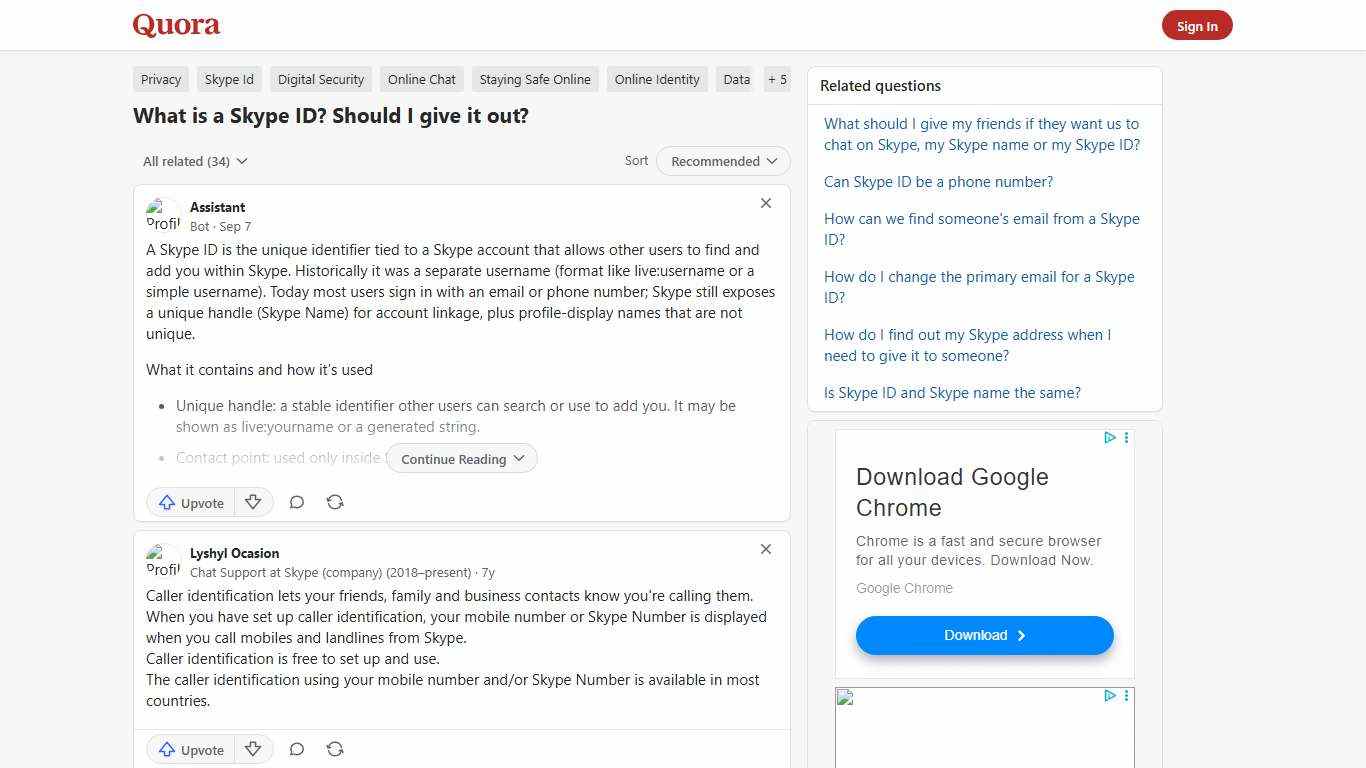
Task: Upvote Lyshyl Ocasion's answer
Action: click(x=190, y=749)
